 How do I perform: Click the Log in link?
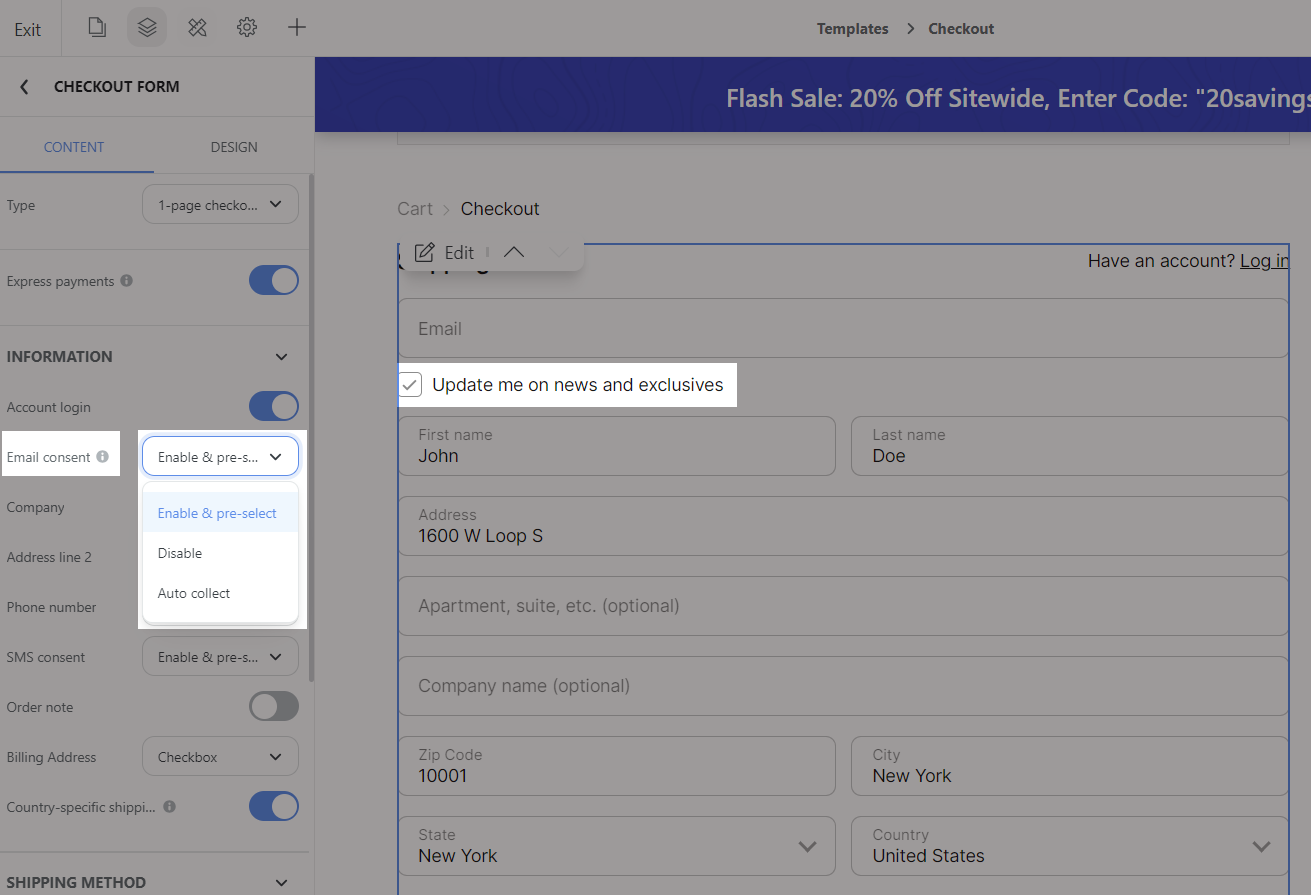(1264, 261)
